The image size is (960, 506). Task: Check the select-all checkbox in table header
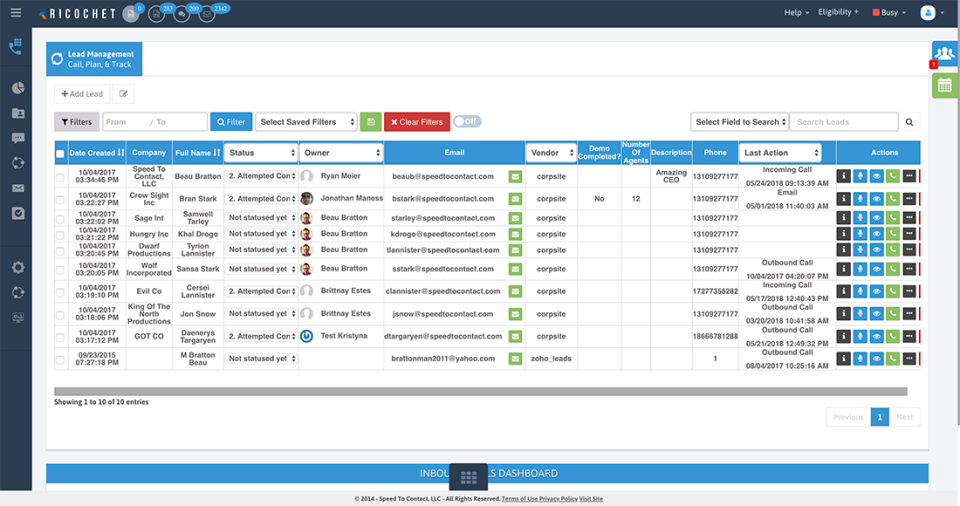point(60,153)
